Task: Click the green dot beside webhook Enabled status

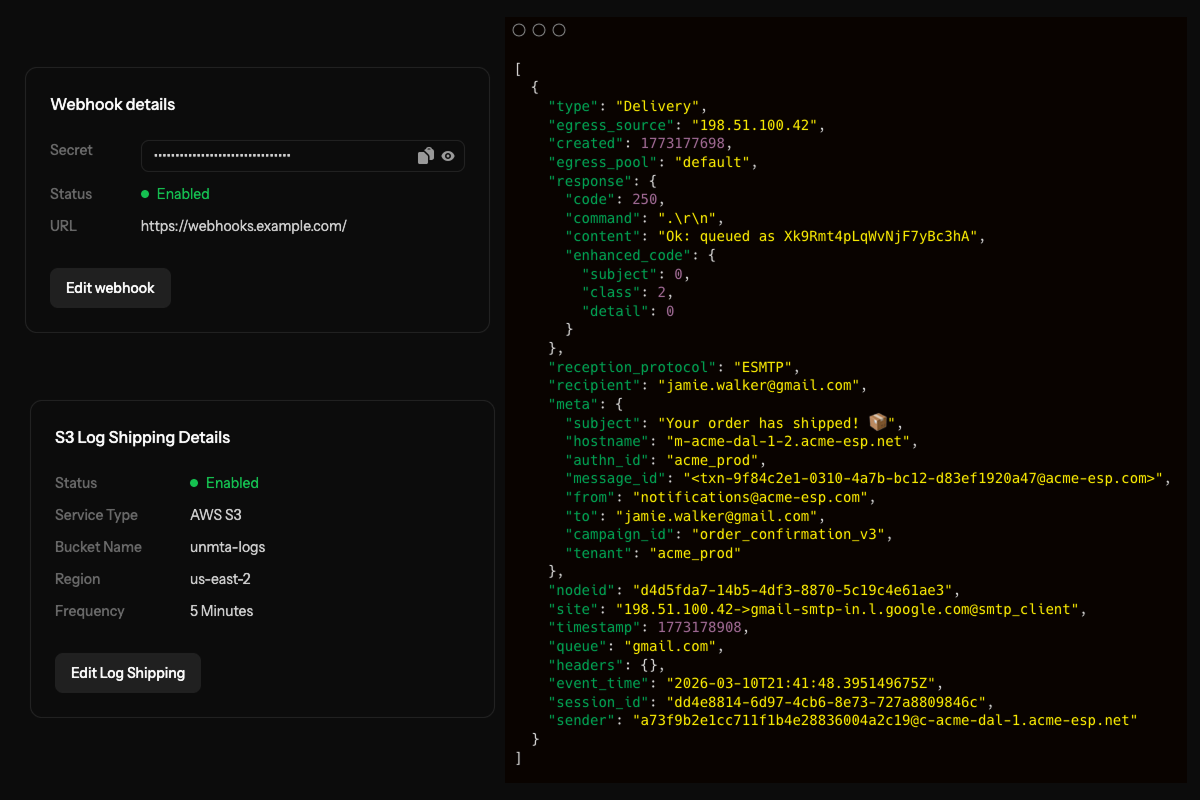Action: (x=145, y=194)
